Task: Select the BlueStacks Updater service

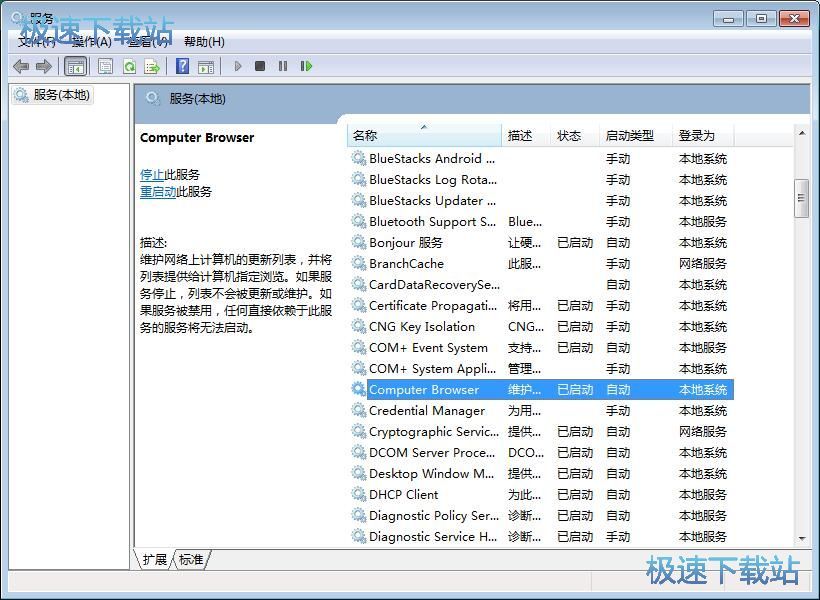Action: tap(432, 200)
